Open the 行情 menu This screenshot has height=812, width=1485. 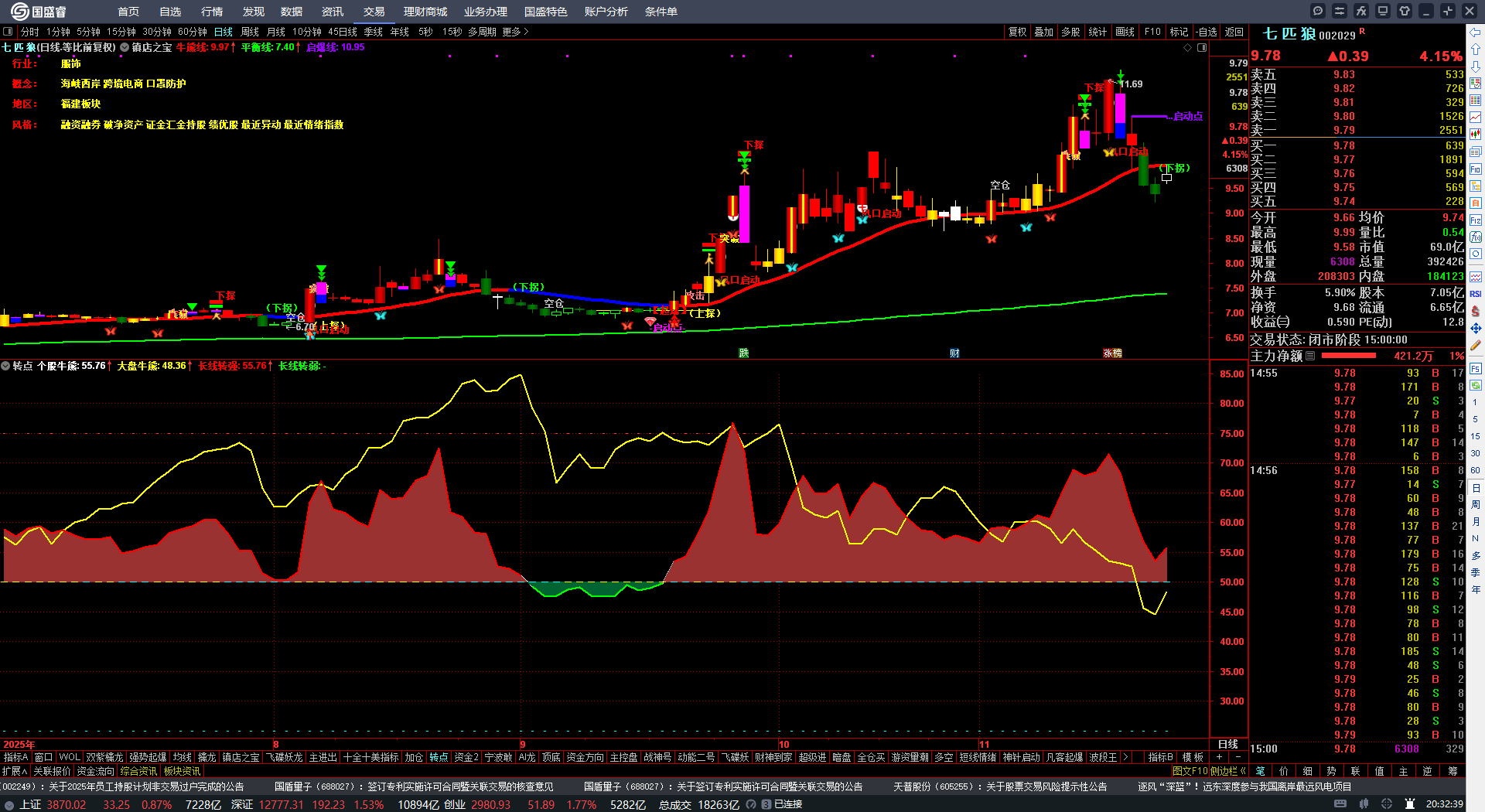coord(212,12)
